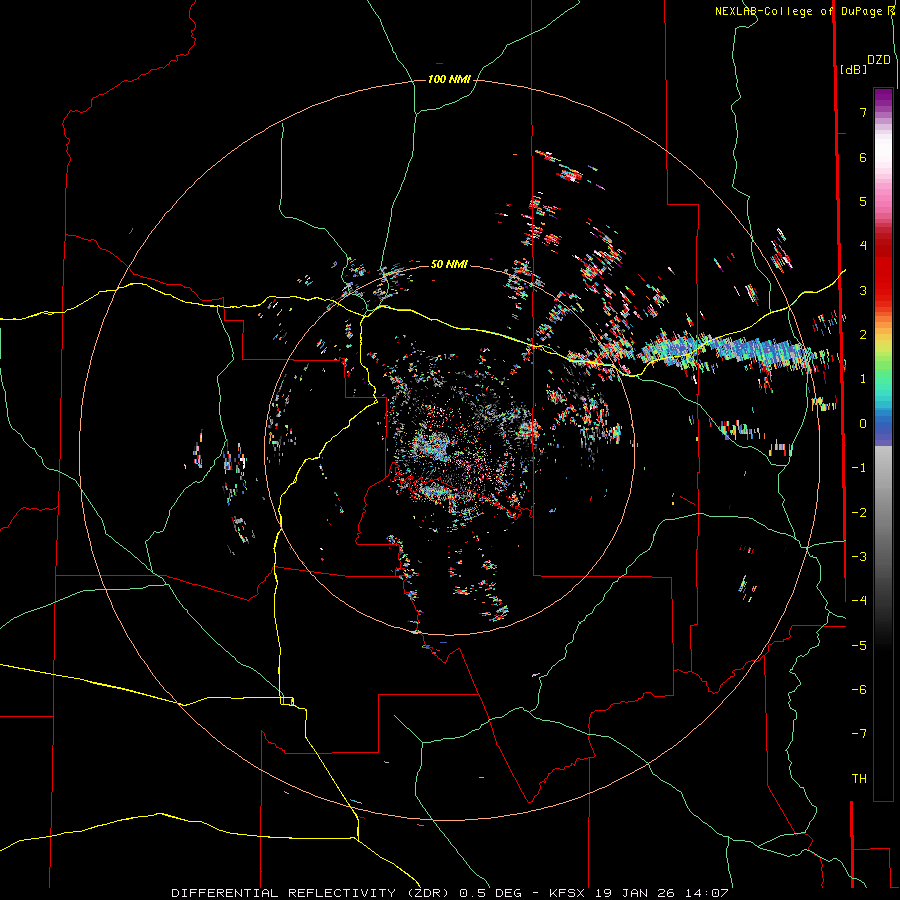Click the -1 dB value on the scale
Viewport: 900px width, 900px height.
pos(859,468)
